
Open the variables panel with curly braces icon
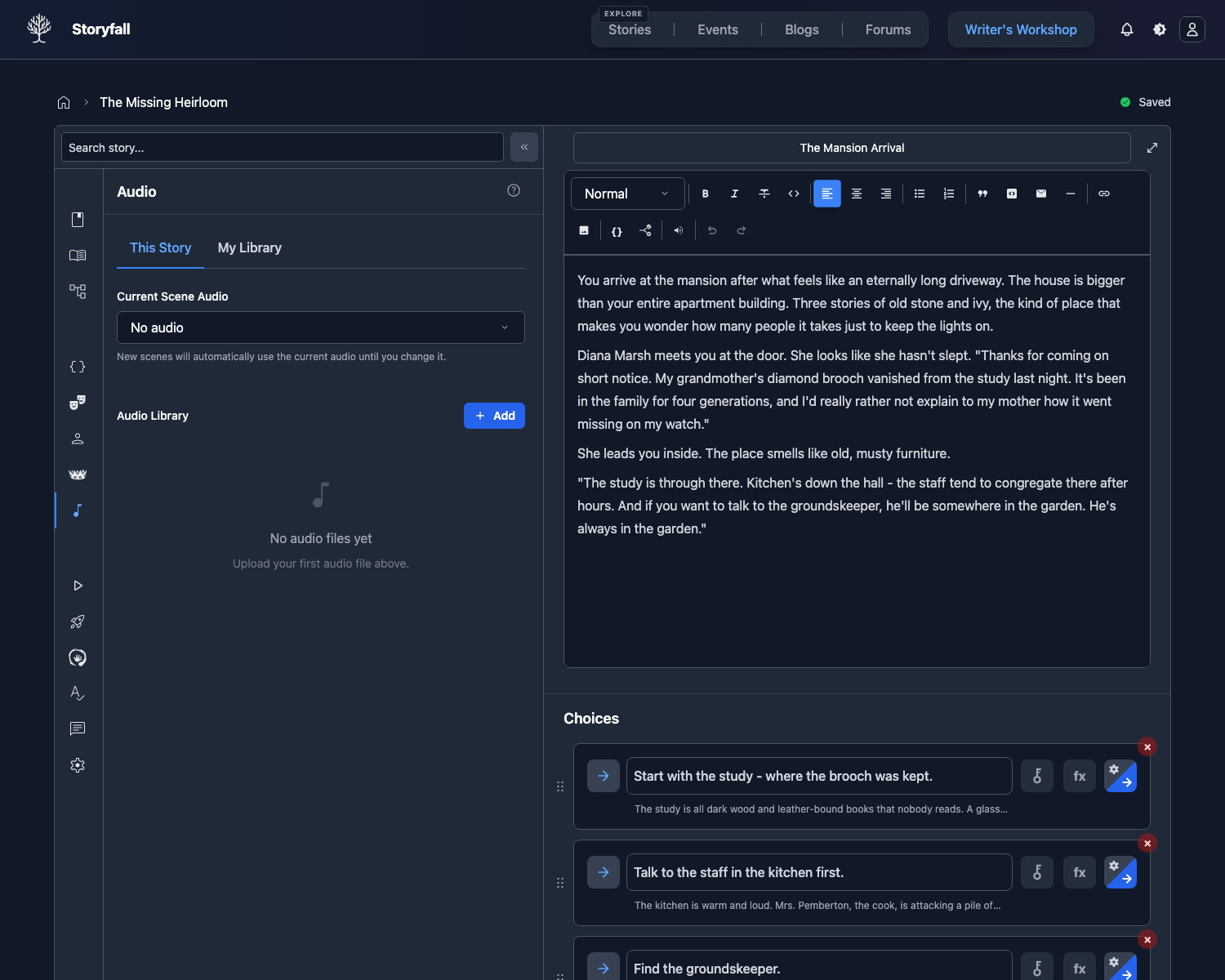[x=78, y=367]
